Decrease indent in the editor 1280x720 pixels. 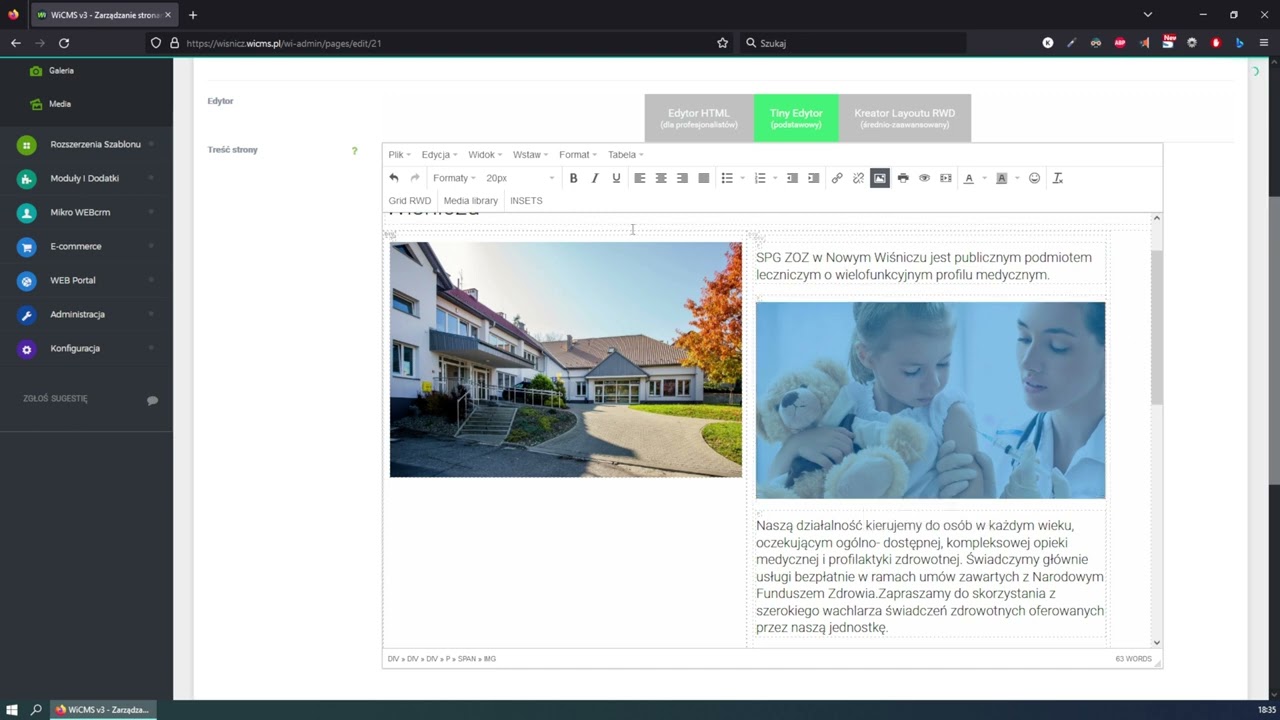click(792, 178)
